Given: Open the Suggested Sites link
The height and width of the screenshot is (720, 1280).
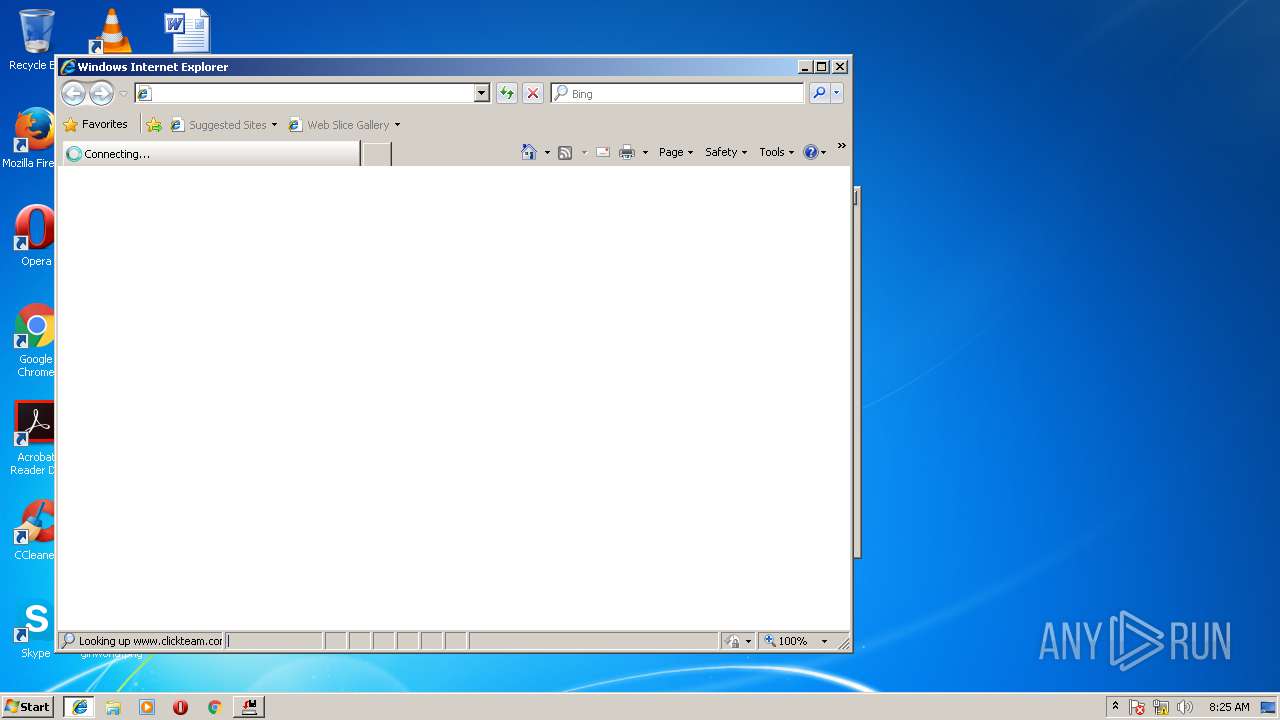Looking at the screenshot, I should [223, 125].
